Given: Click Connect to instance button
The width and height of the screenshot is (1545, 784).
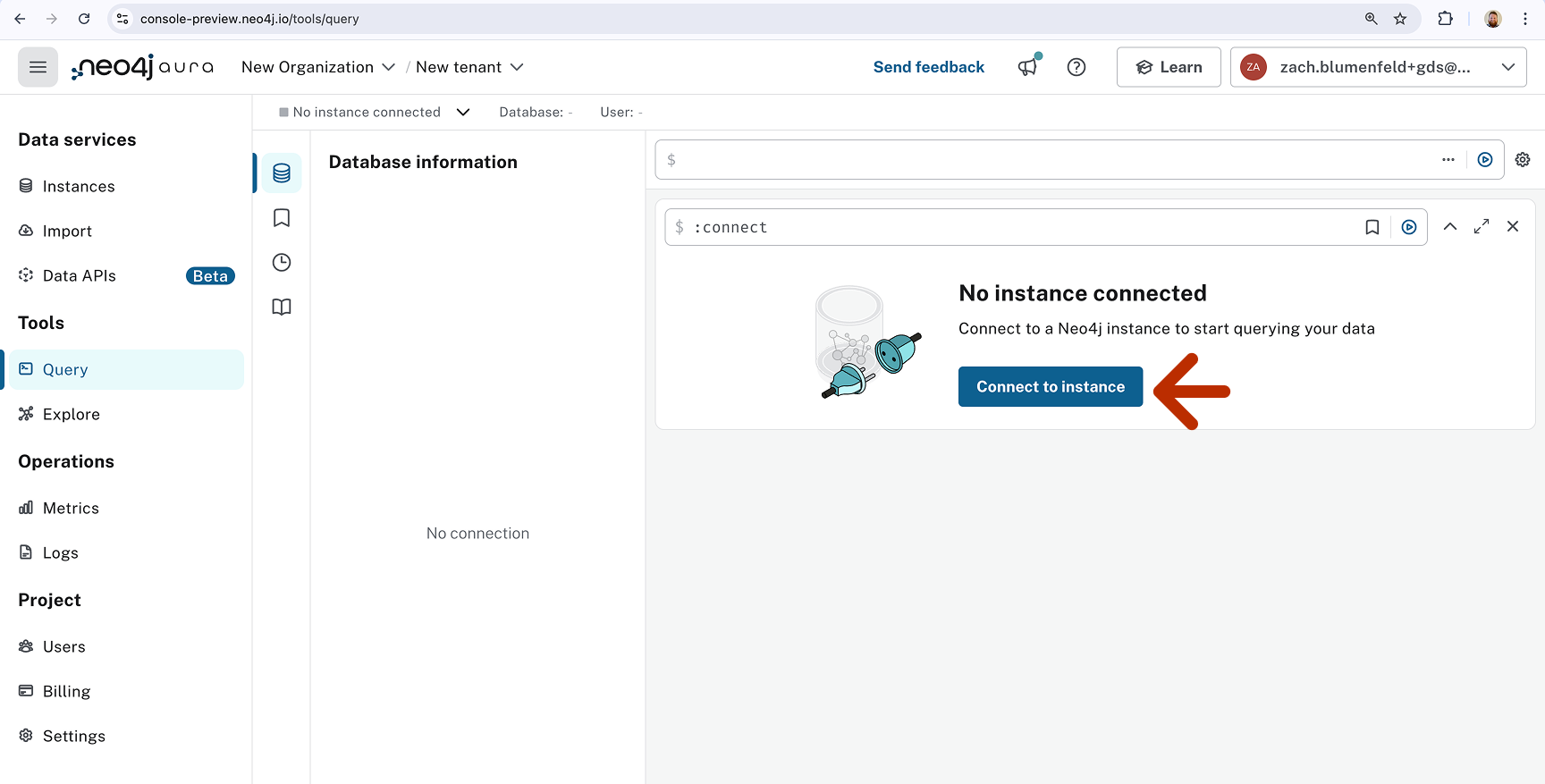Looking at the screenshot, I should pos(1051,386).
